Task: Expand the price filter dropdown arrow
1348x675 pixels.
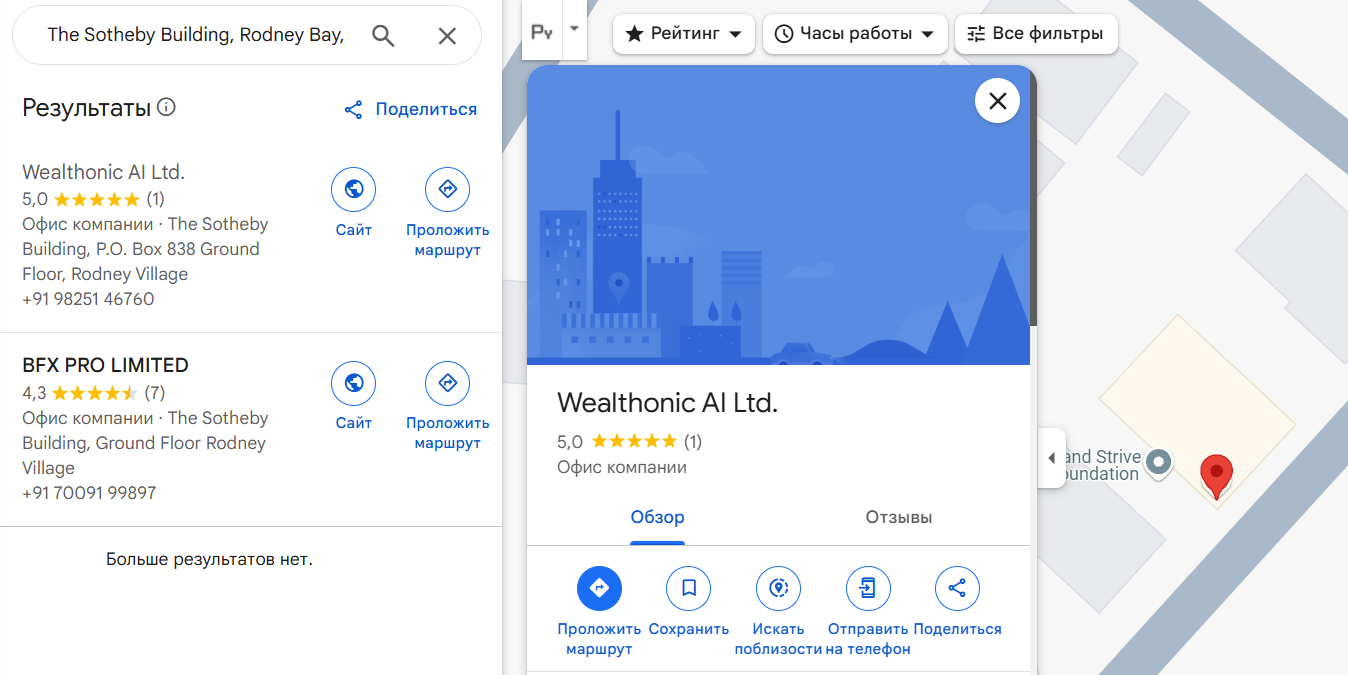Action: pyautogui.click(x=574, y=28)
